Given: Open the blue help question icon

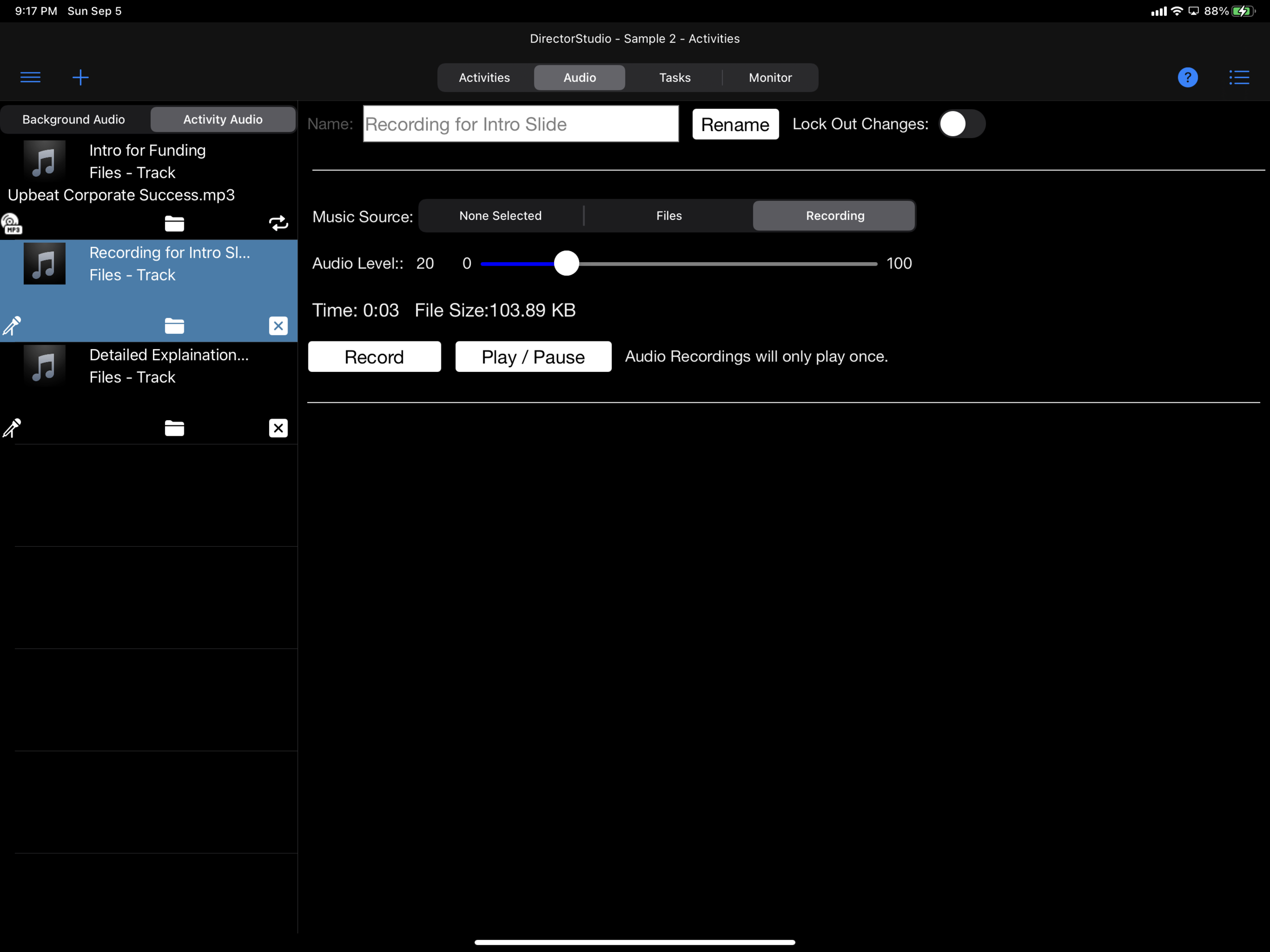Looking at the screenshot, I should coord(1187,77).
